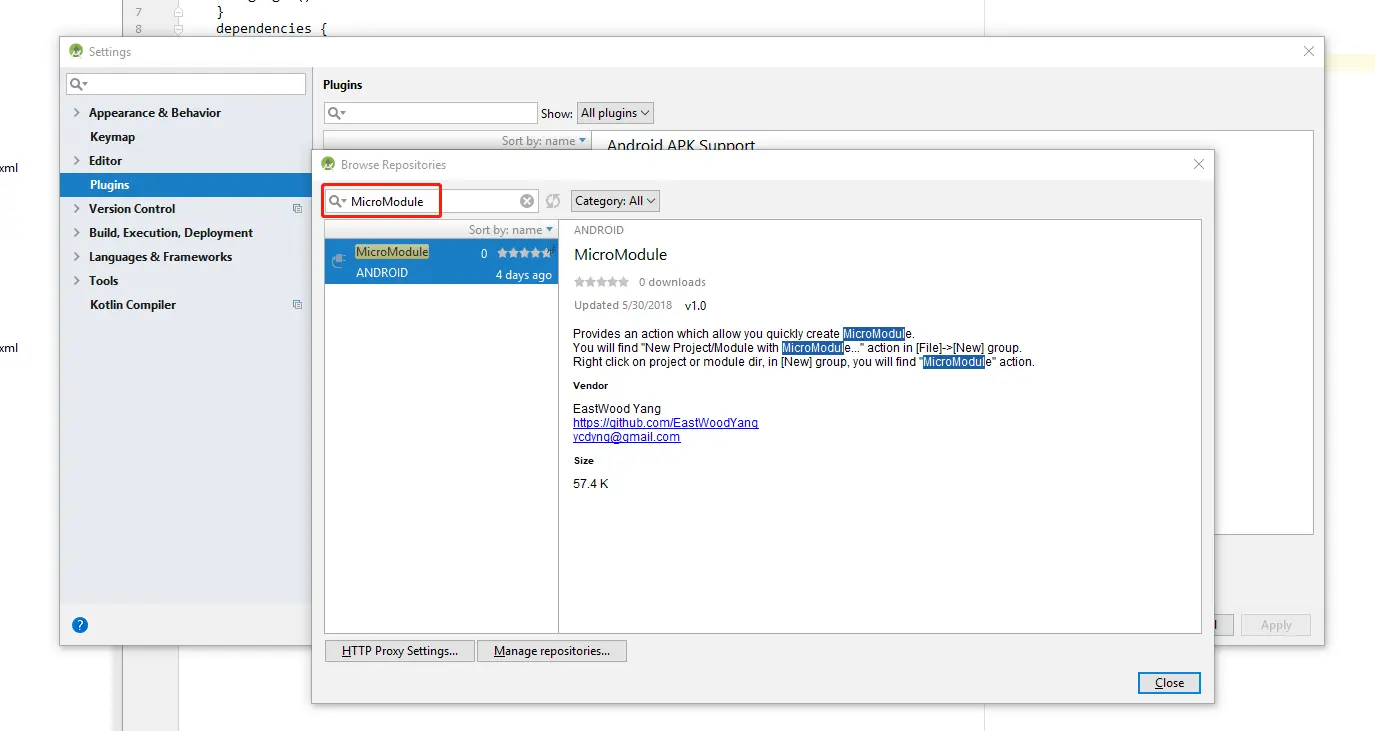Click the Android APK Support text in Settings
The height and width of the screenshot is (731, 1375).
click(x=681, y=145)
